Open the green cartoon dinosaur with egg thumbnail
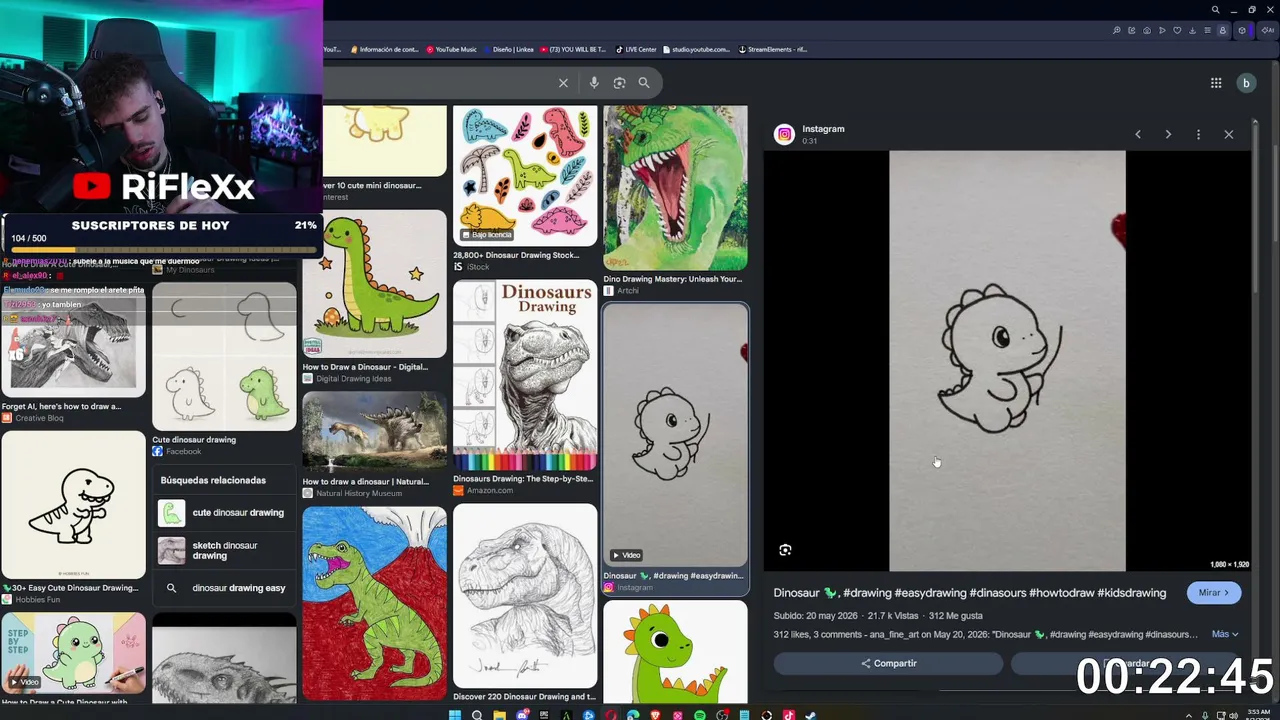Viewport: 1280px width, 720px height. pos(375,283)
